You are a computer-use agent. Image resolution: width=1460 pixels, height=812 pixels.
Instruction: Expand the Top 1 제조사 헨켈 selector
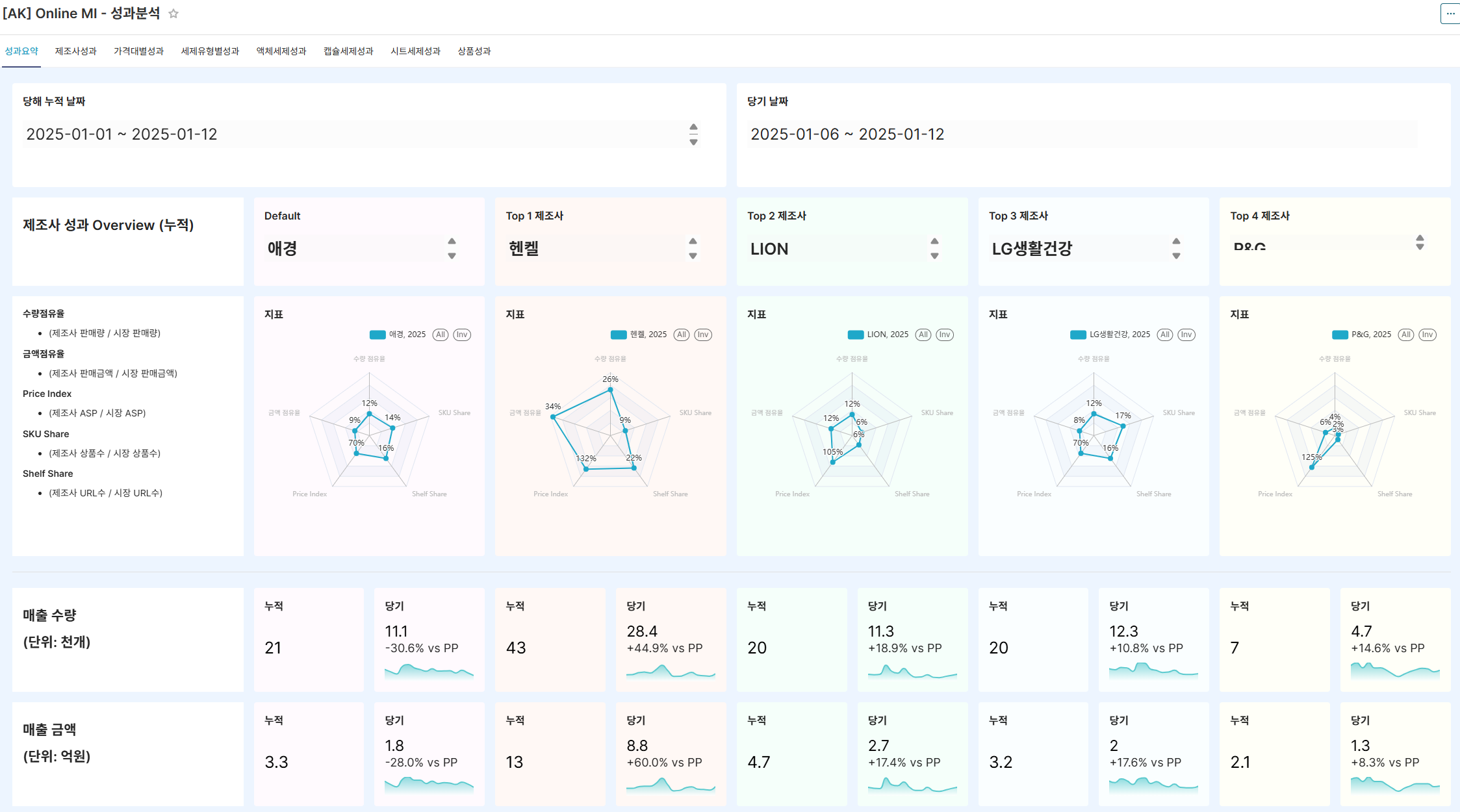click(x=693, y=248)
